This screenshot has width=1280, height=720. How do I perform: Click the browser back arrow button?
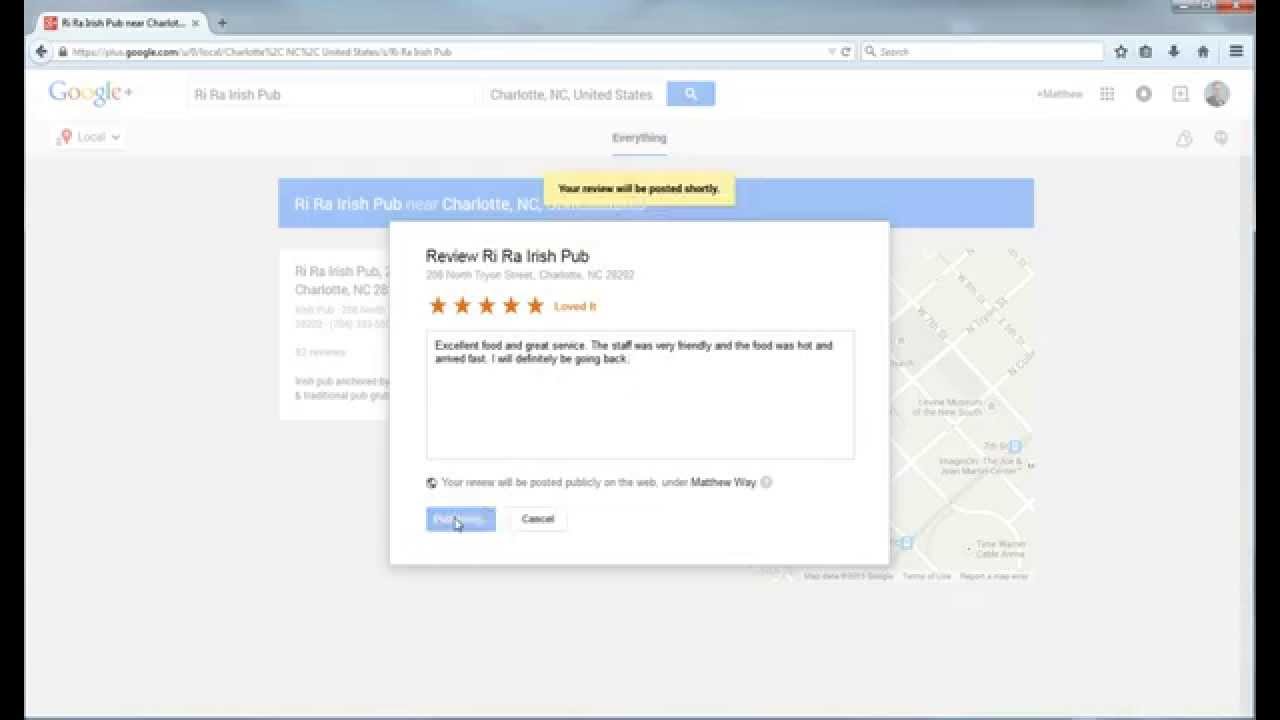tap(41, 52)
